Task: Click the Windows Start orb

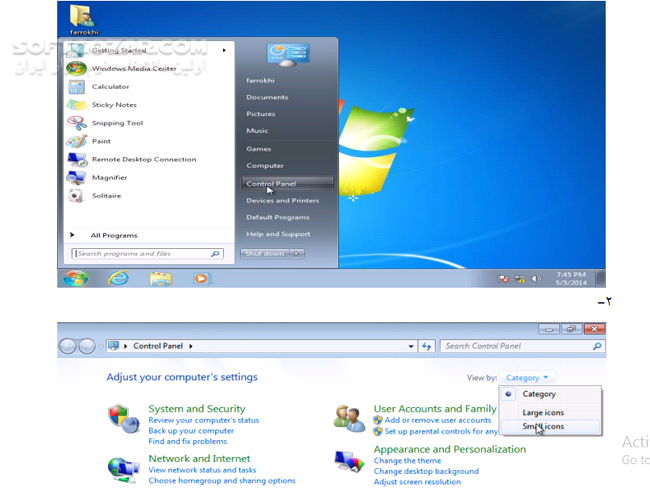Action: pos(75,278)
